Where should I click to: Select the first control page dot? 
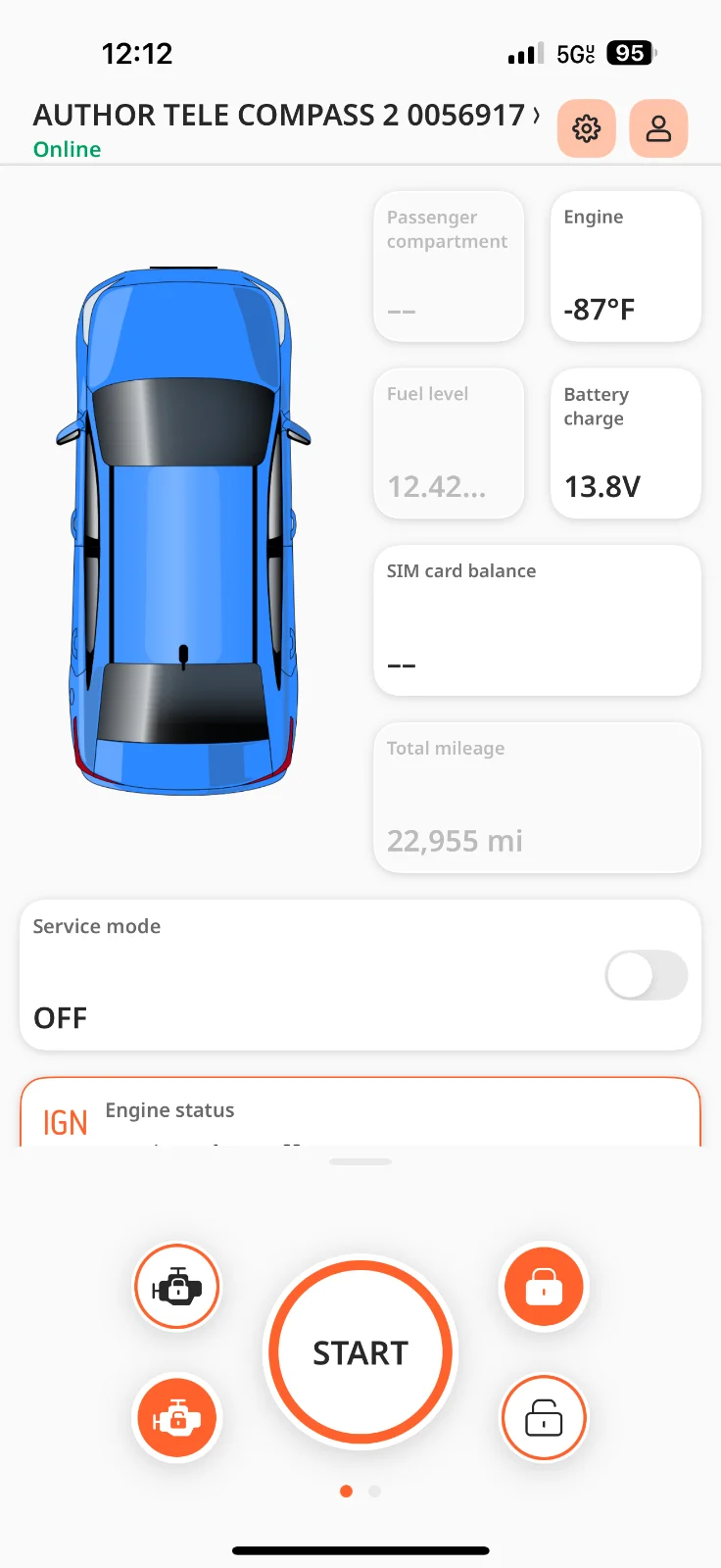click(x=346, y=1492)
